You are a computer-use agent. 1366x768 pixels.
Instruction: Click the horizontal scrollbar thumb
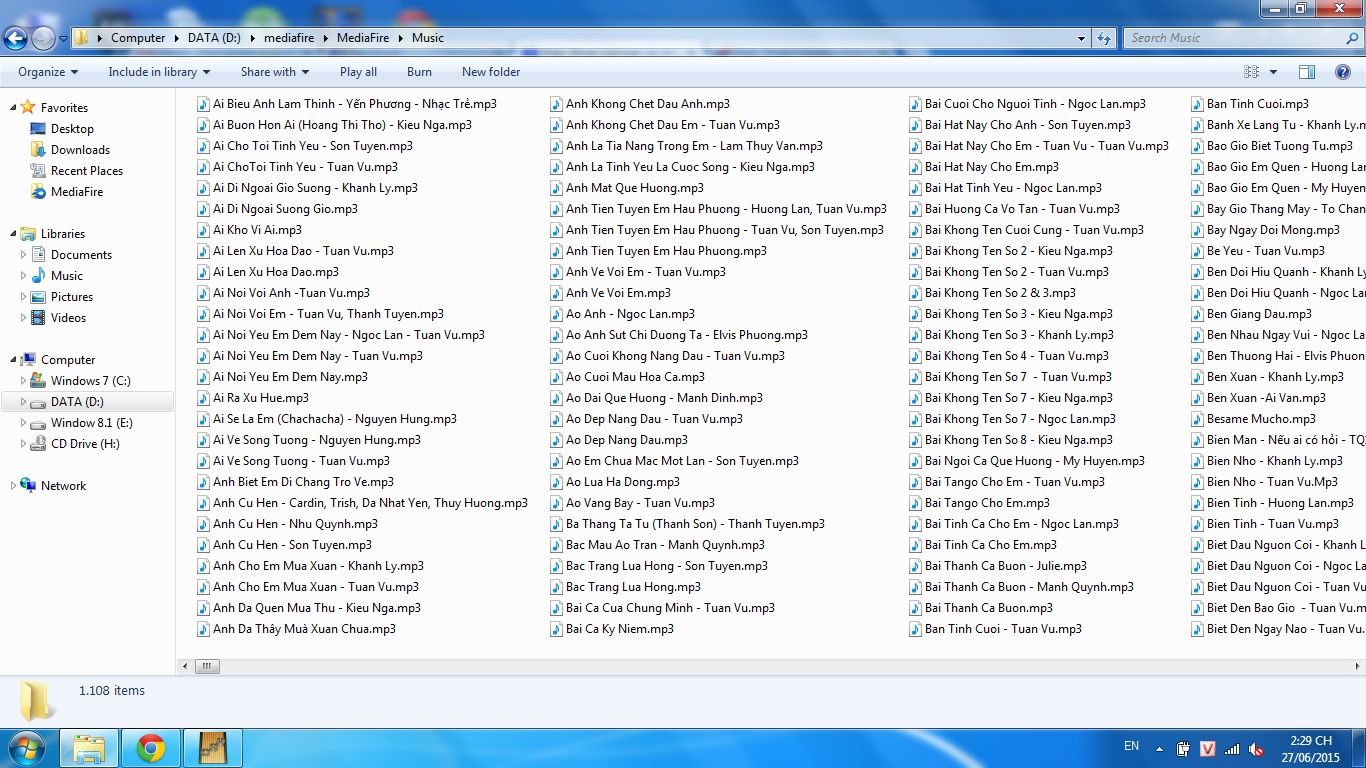pyautogui.click(x=207, y=666)
